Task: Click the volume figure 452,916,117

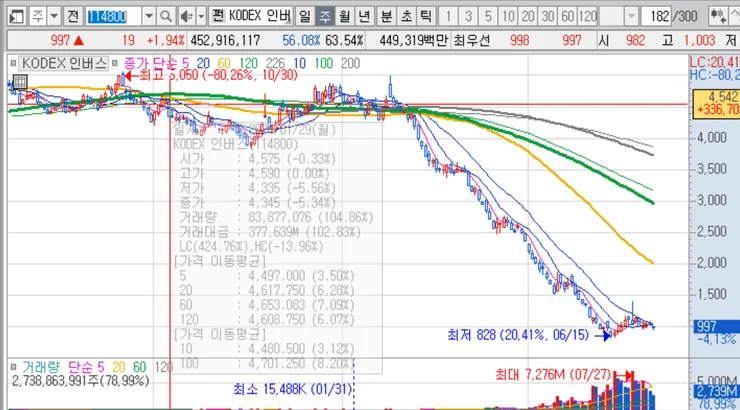Action: pyautogui.click(x=225, y=41)
